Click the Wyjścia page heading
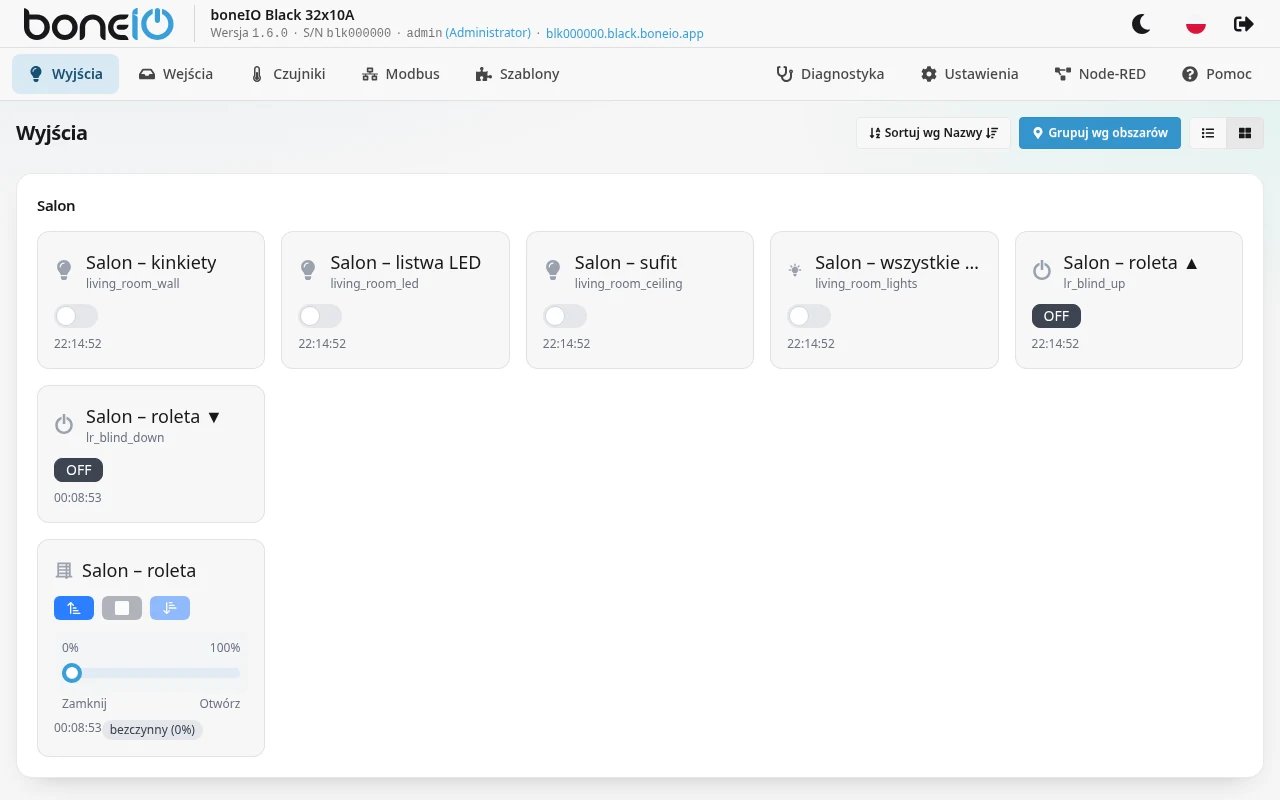The image size is (1280, 800). click(x=52, y=133)
